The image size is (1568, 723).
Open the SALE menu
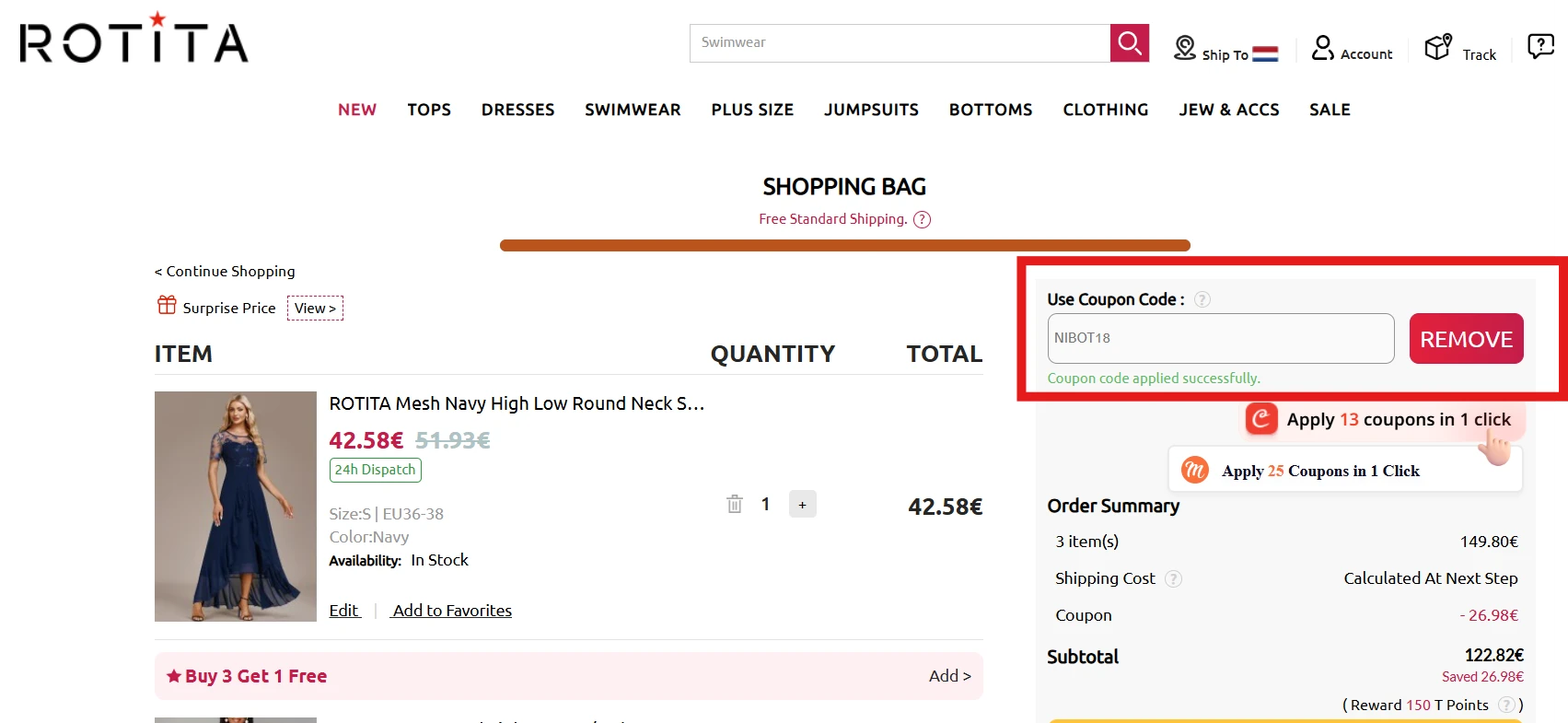[1330, 110]
